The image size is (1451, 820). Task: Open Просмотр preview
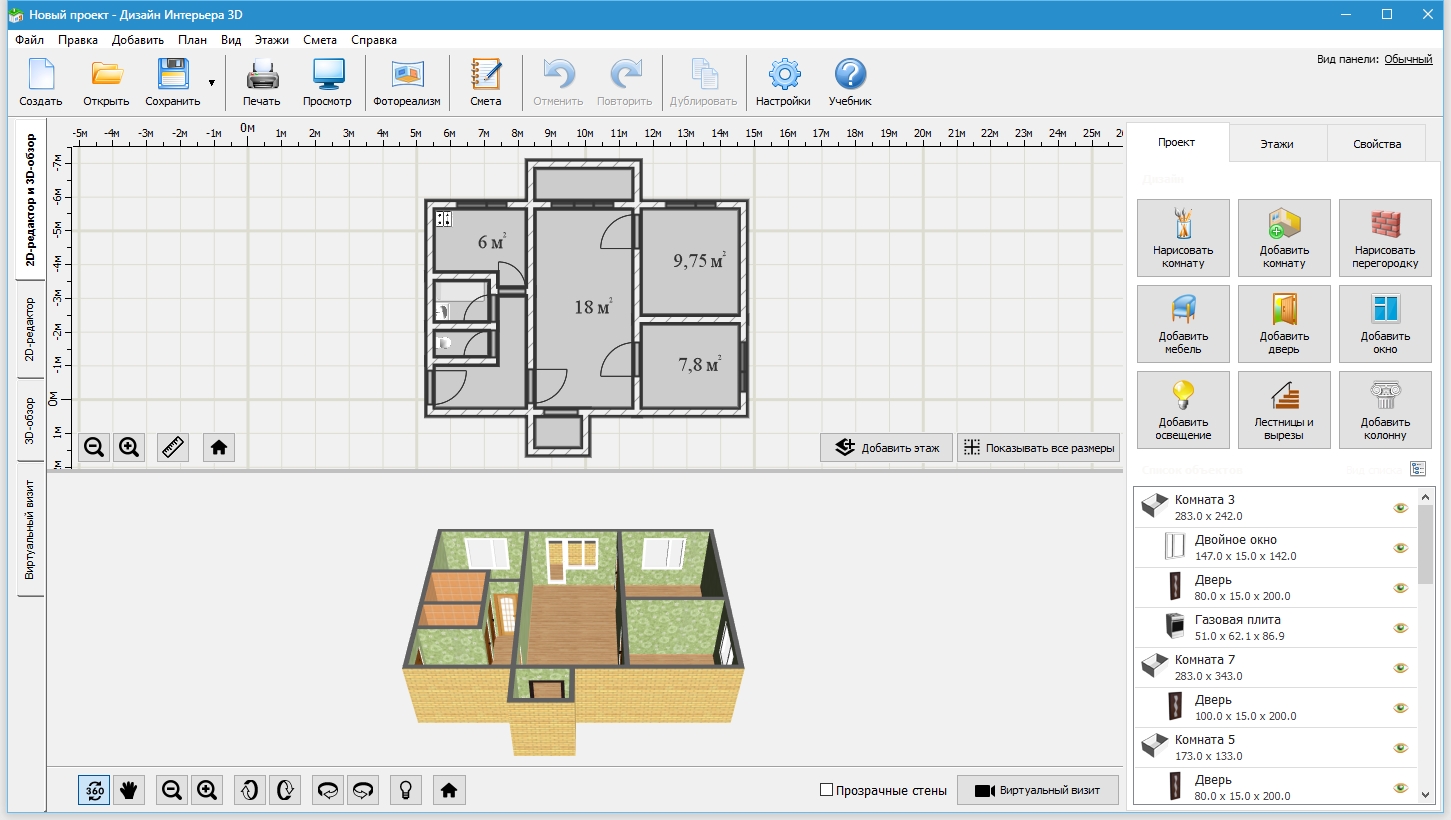pyautogui.click(x=328, y=82)
